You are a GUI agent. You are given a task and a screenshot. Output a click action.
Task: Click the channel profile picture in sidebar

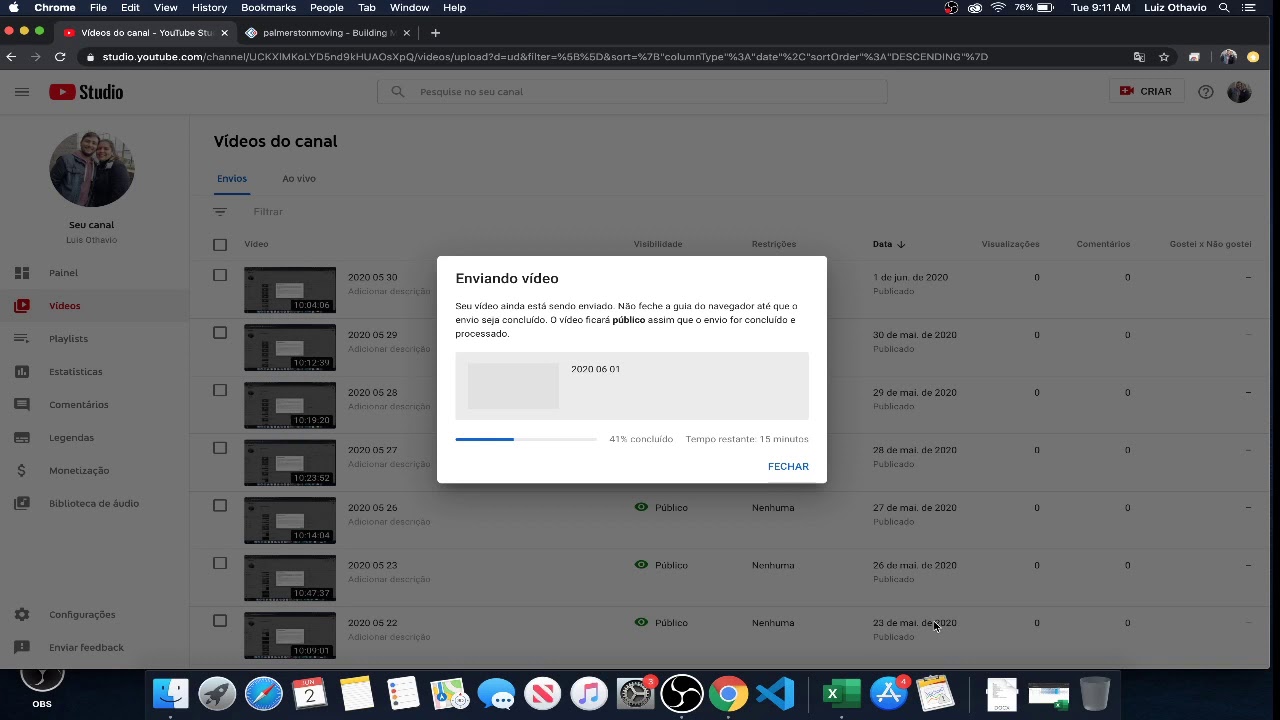[91, 169]
